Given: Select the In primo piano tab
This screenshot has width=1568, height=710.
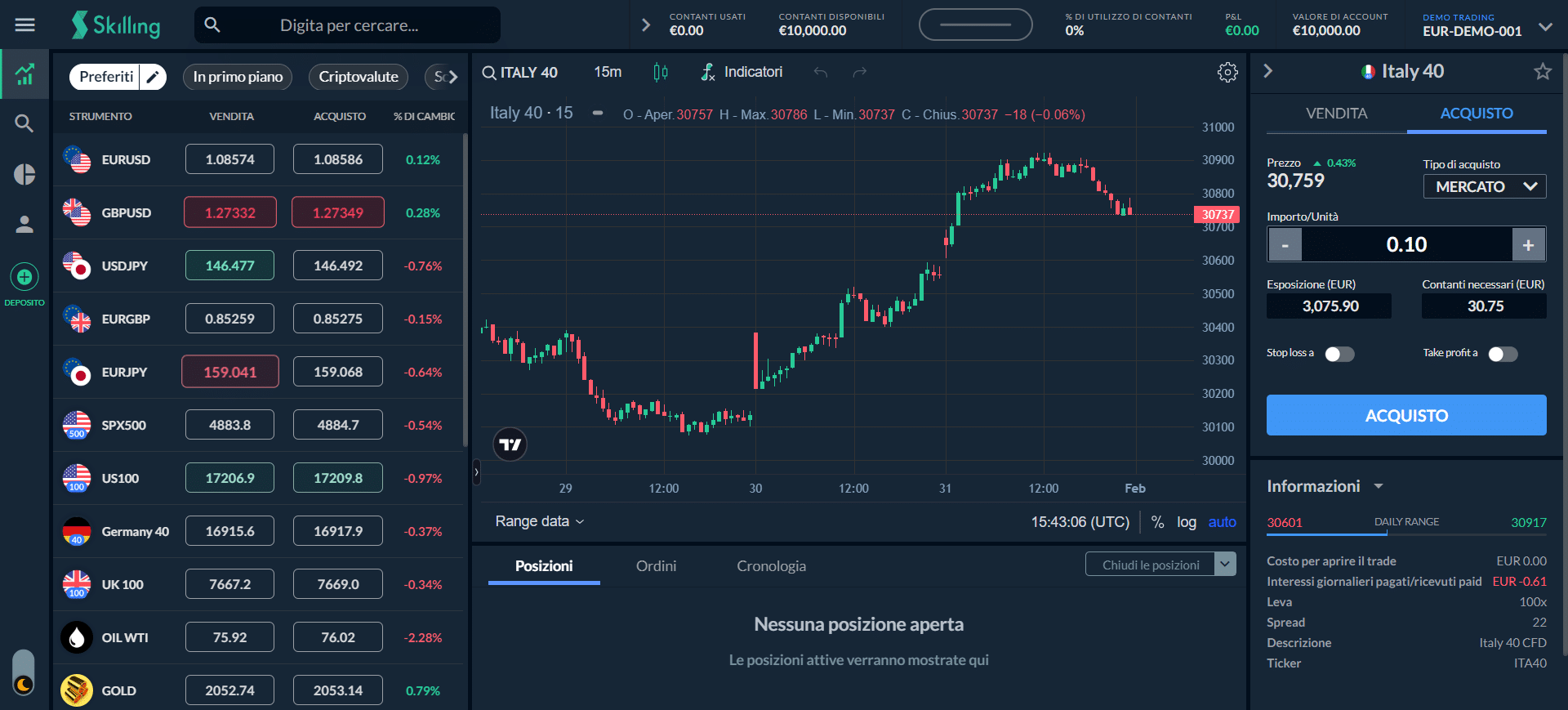Looking at the screenshot, I should click(238, 77).
